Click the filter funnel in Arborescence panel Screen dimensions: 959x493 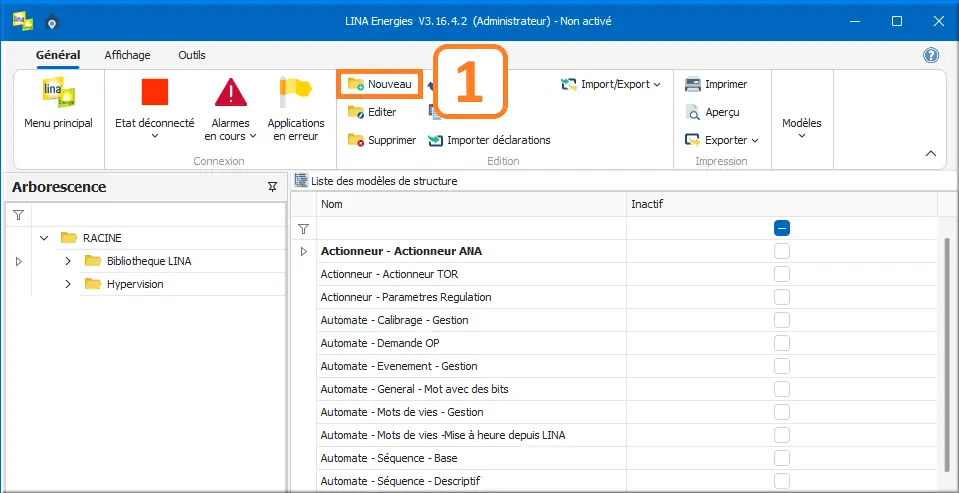coord(18,215)
